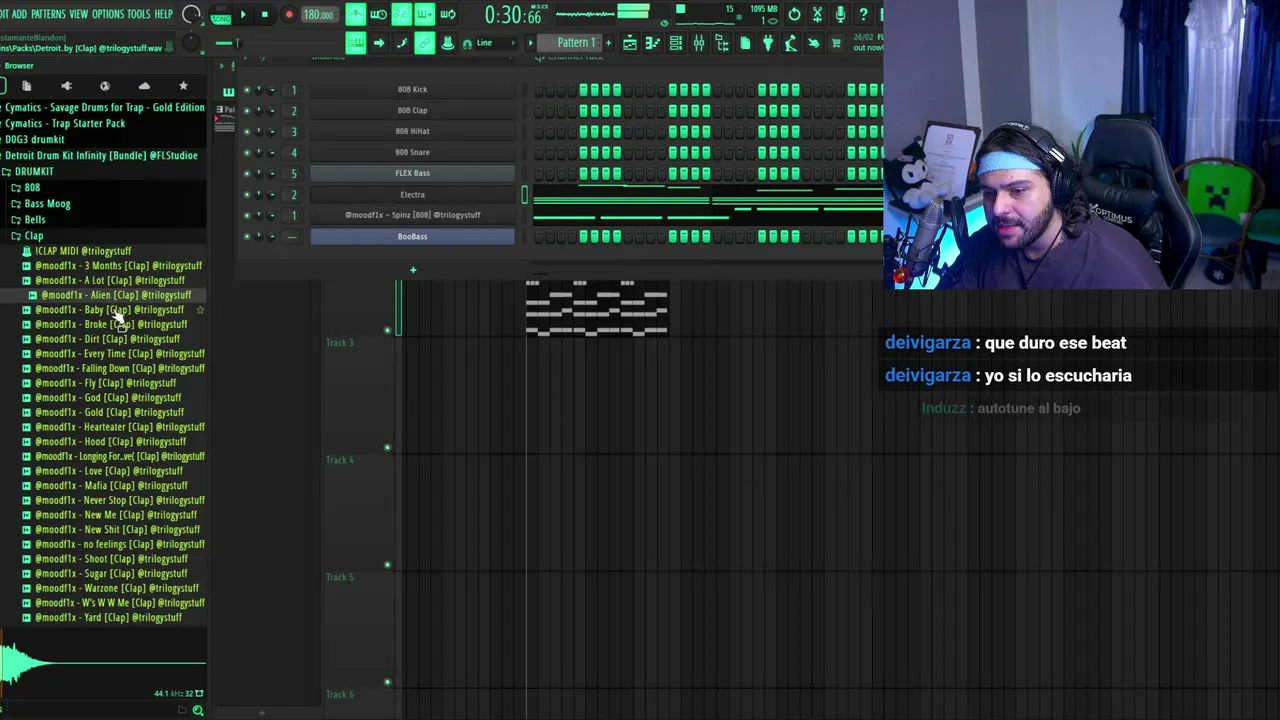Click the question mark help icon
The image size is (1280, 720).
tap(863, 14)
